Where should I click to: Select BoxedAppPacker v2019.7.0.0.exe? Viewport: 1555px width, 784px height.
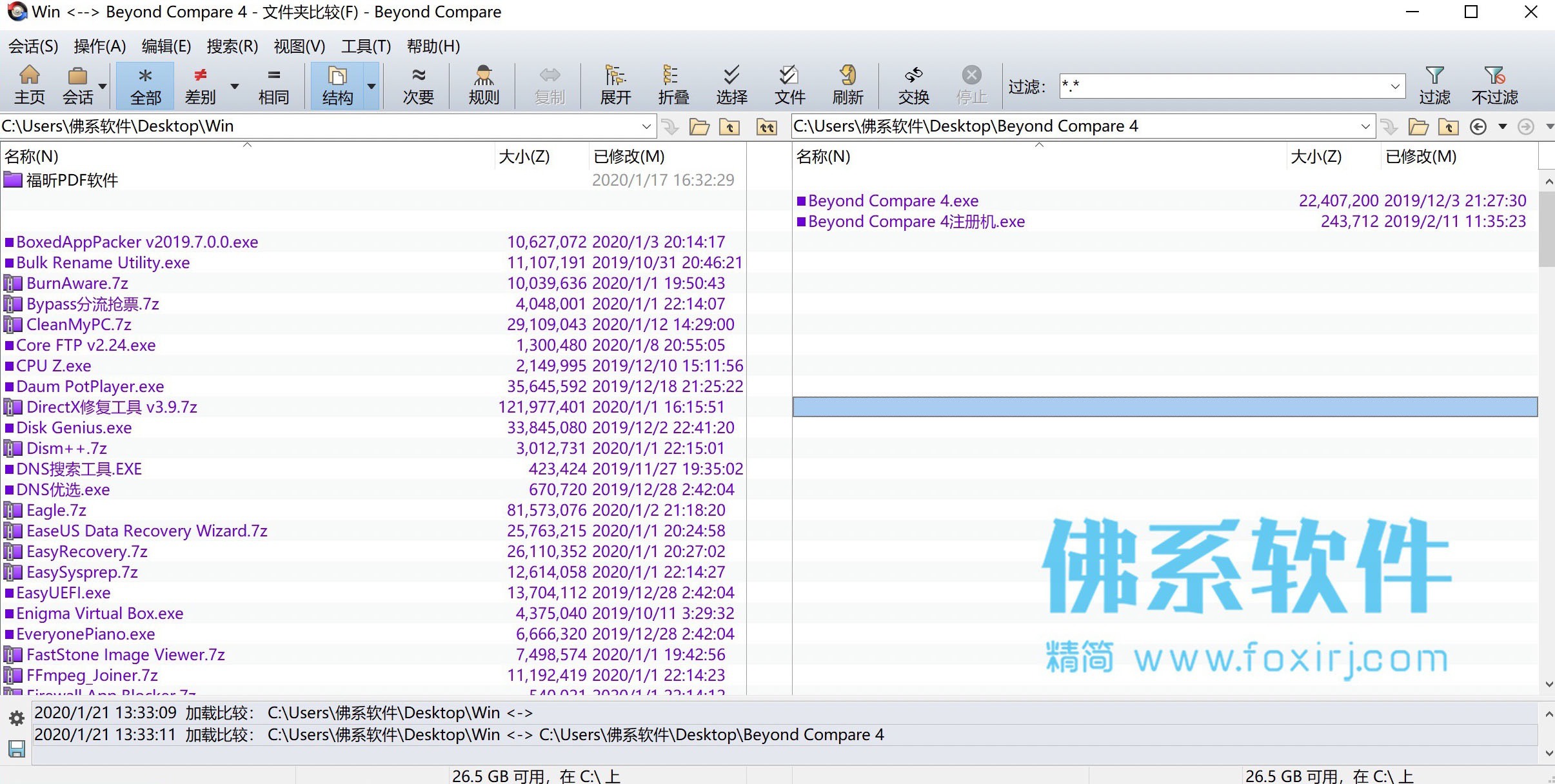[x=373, y=242]
